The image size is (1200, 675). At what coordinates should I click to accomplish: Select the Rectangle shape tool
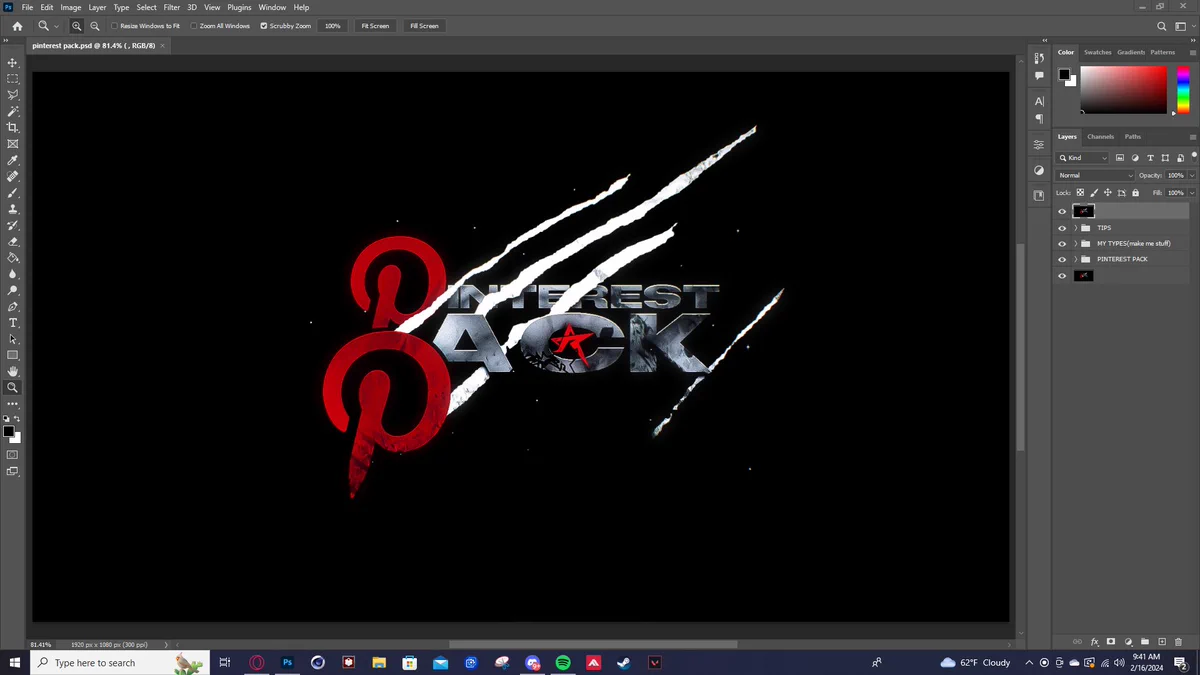pyautogui.click(x=13, y=355)
